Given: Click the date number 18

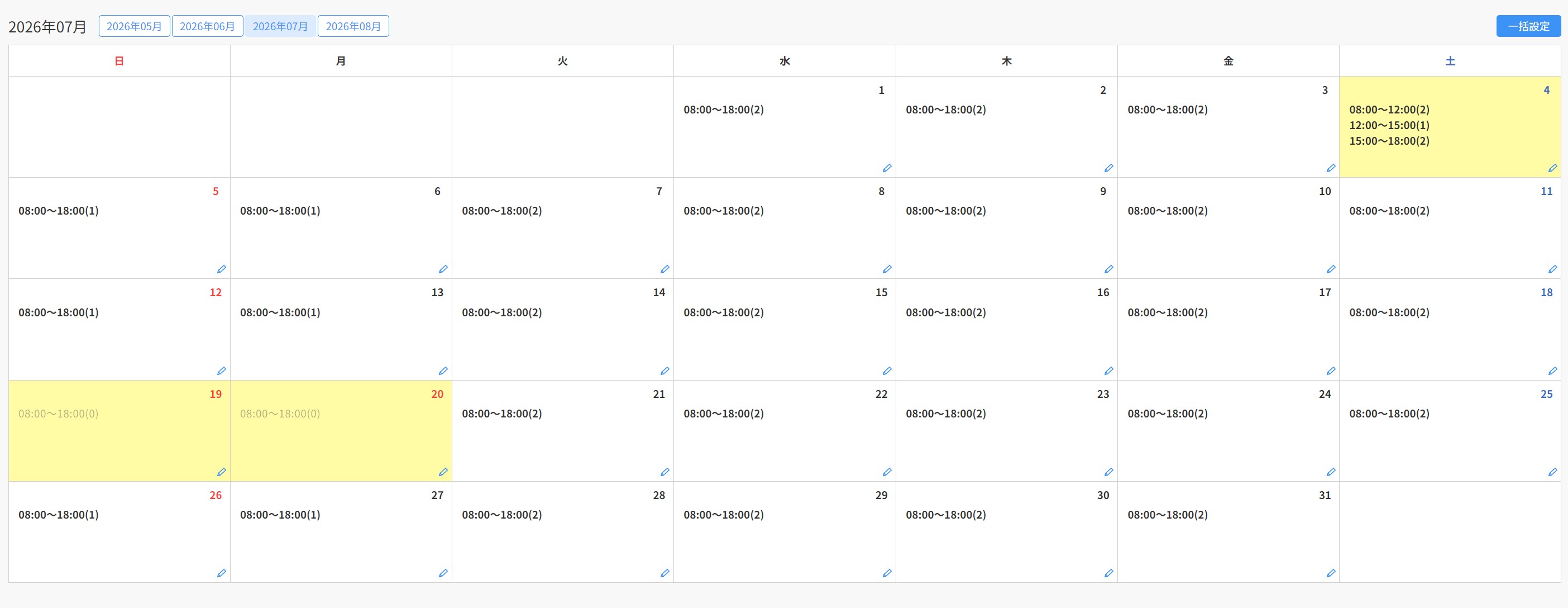Looking at the screenshot, I should pos(1546,292).
